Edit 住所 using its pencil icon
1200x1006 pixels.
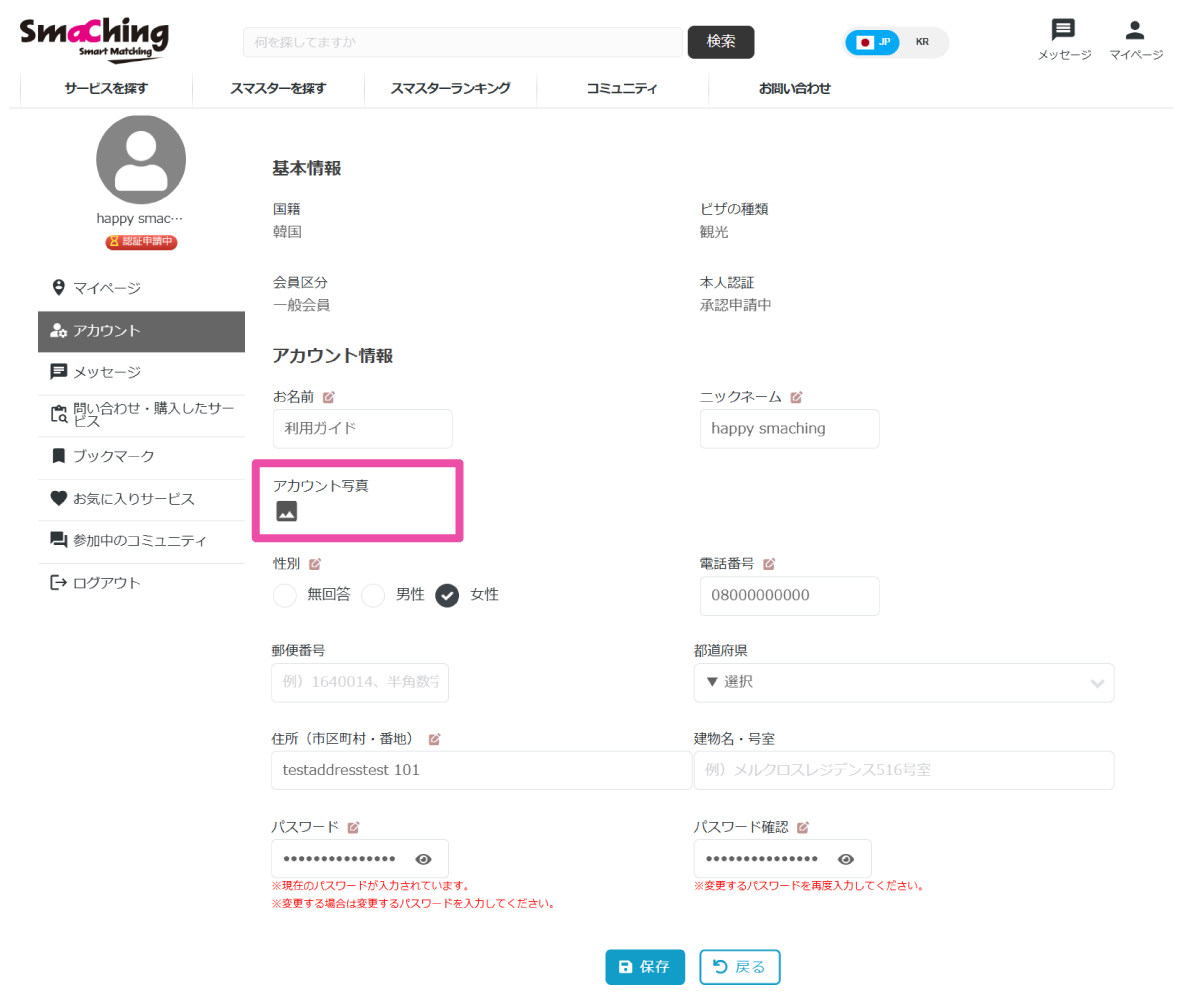[x=434, y=738]
